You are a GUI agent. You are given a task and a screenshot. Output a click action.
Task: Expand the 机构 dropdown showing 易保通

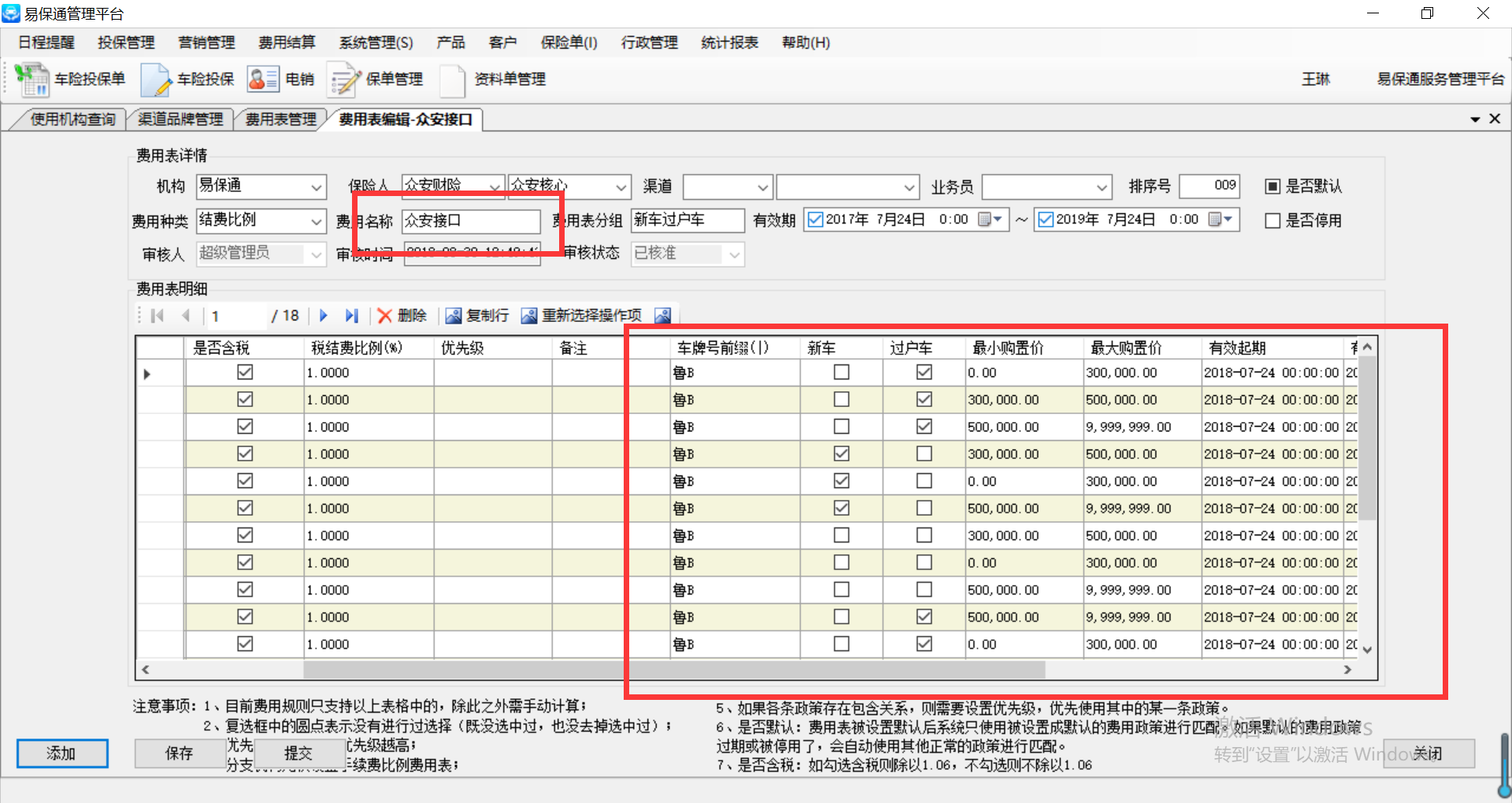(316, 187)
